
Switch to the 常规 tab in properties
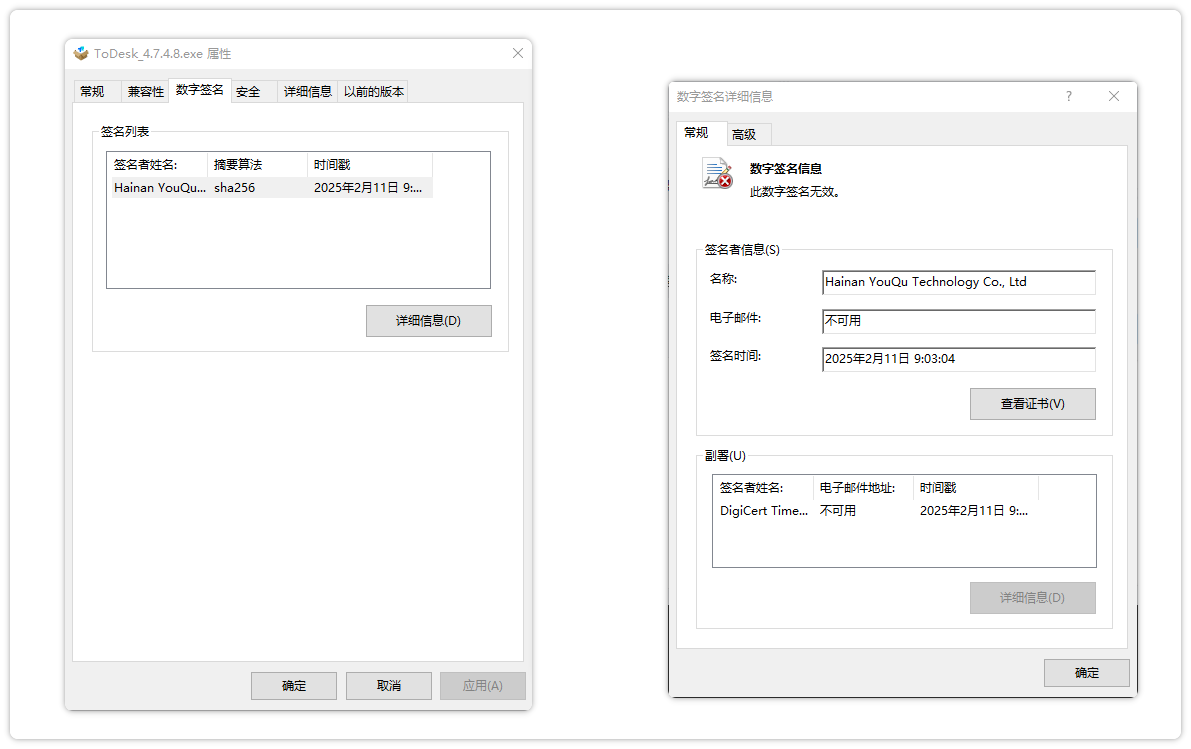[92, 92]
